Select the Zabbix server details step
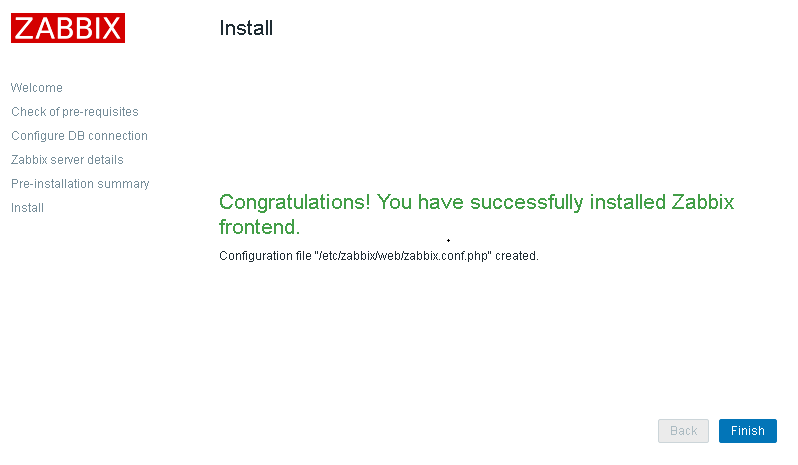Viewport: 798px width, 465px height. pos(67,160)
